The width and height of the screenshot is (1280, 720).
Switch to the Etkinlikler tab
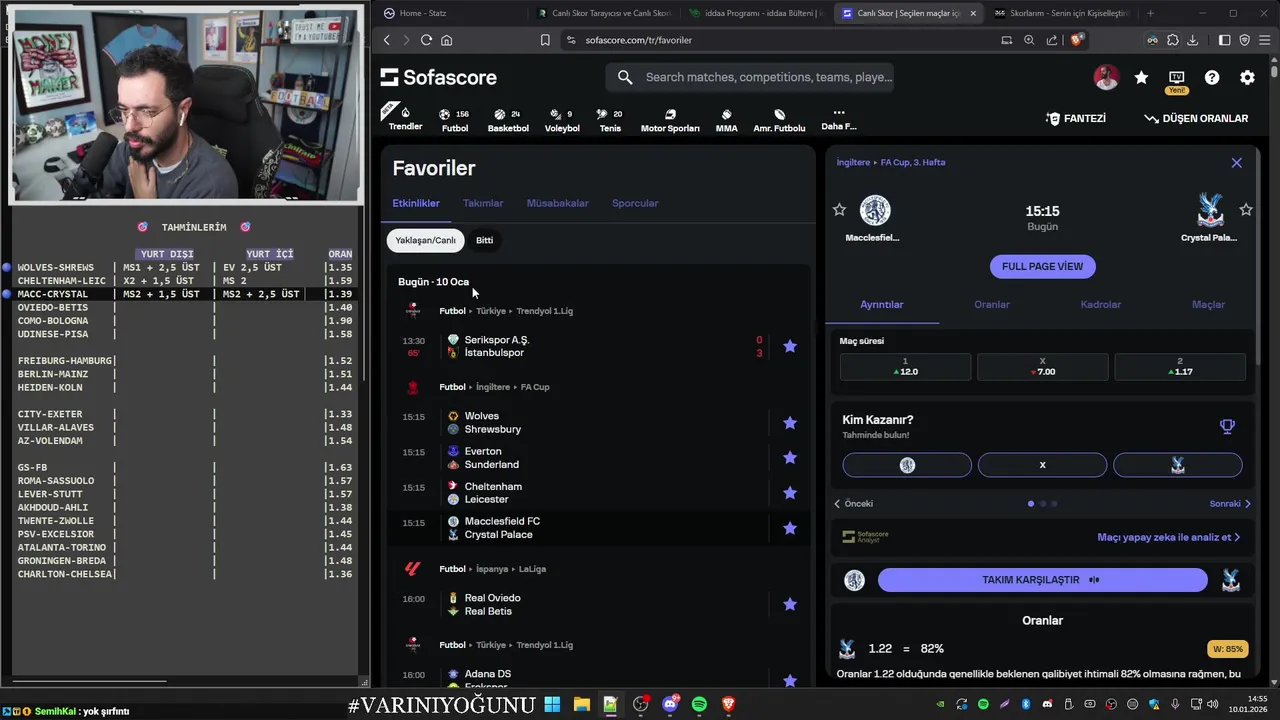pos(416,203)
